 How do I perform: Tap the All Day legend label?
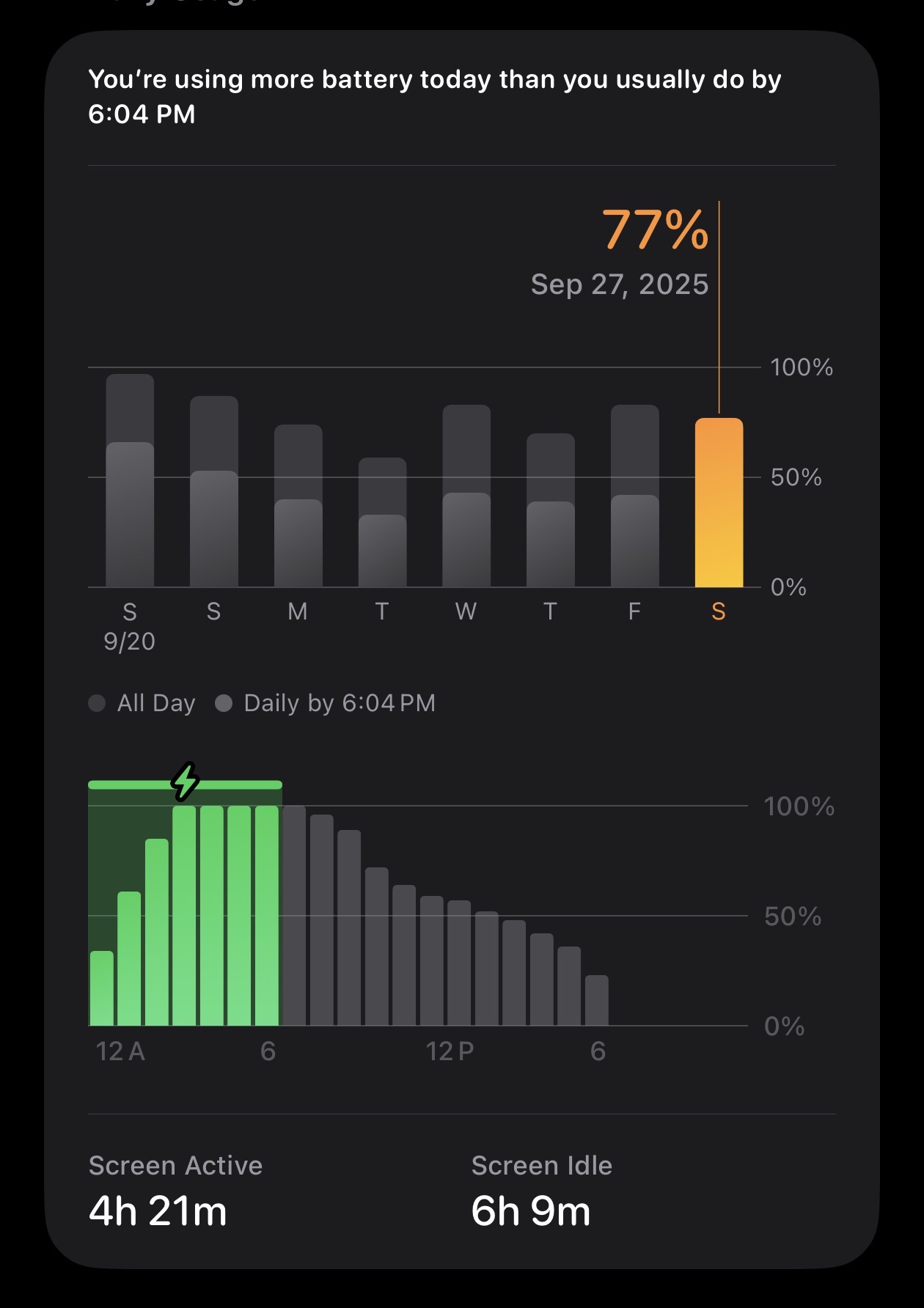coord(156,703)
